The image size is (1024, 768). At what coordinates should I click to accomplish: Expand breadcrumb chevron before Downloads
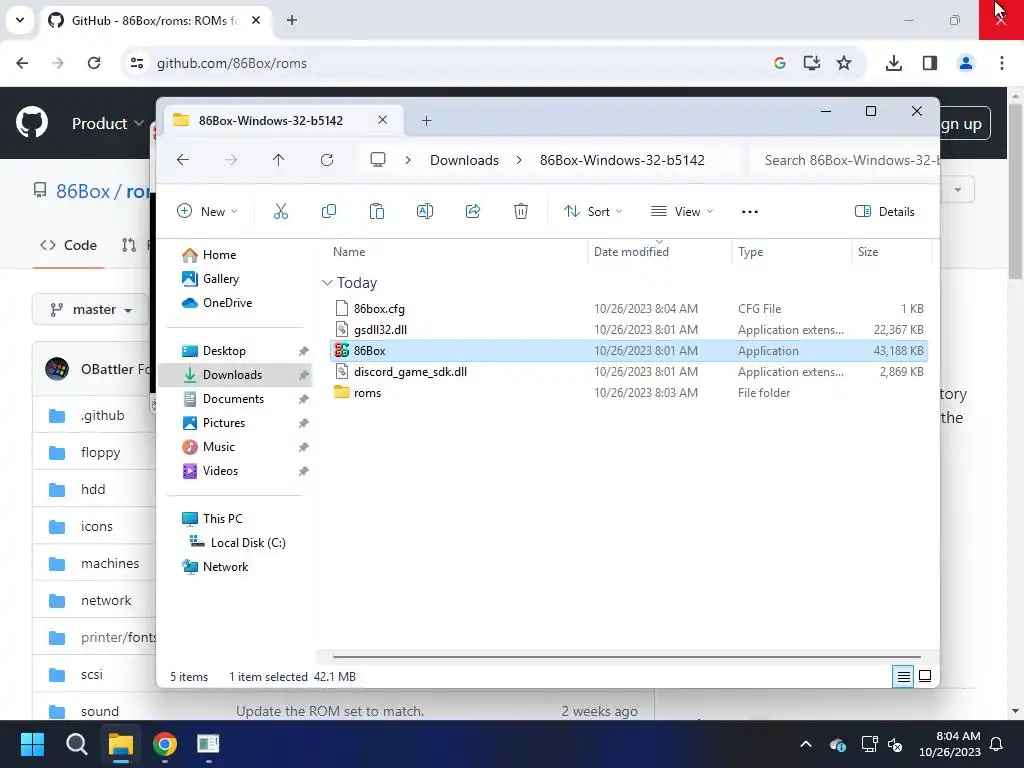click(x=408, y=160)
